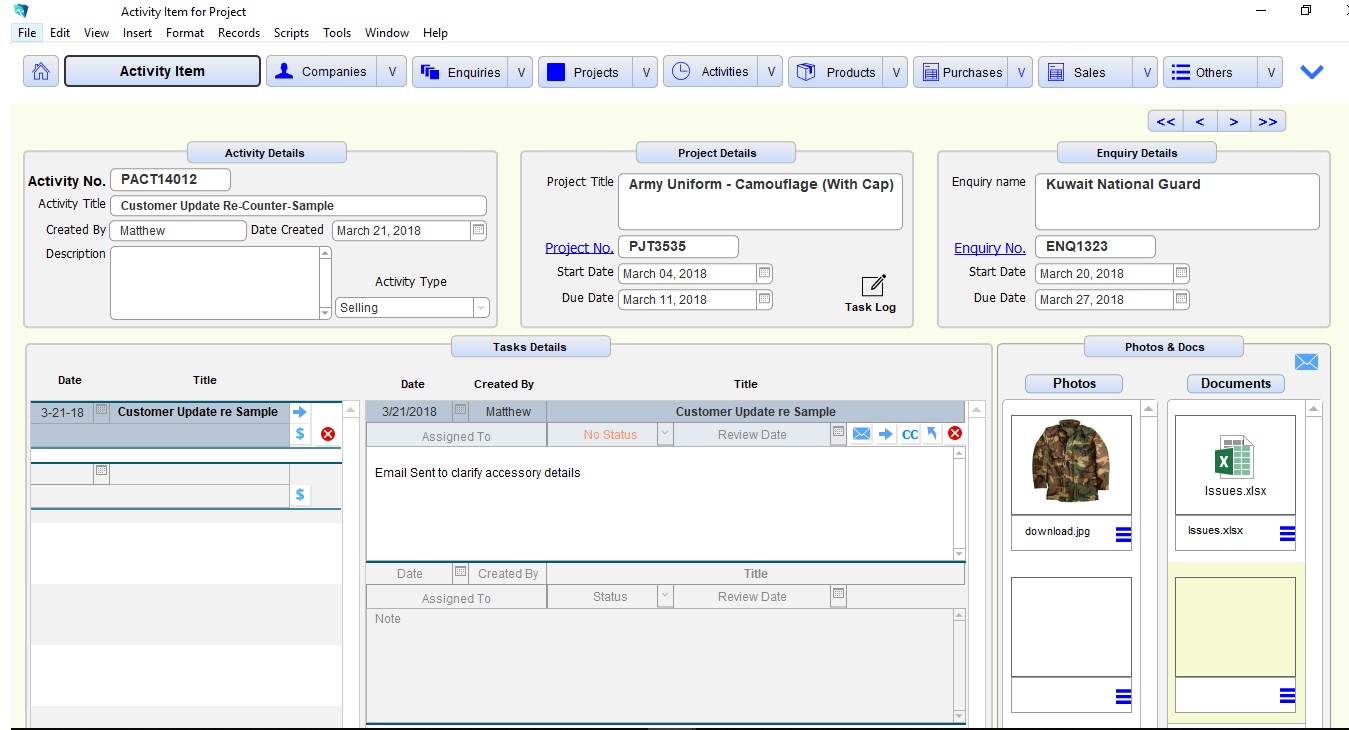This screenshot has height=730, width=1349.
Task: Open the Scripts menu
Action: (x=291, y=33)
